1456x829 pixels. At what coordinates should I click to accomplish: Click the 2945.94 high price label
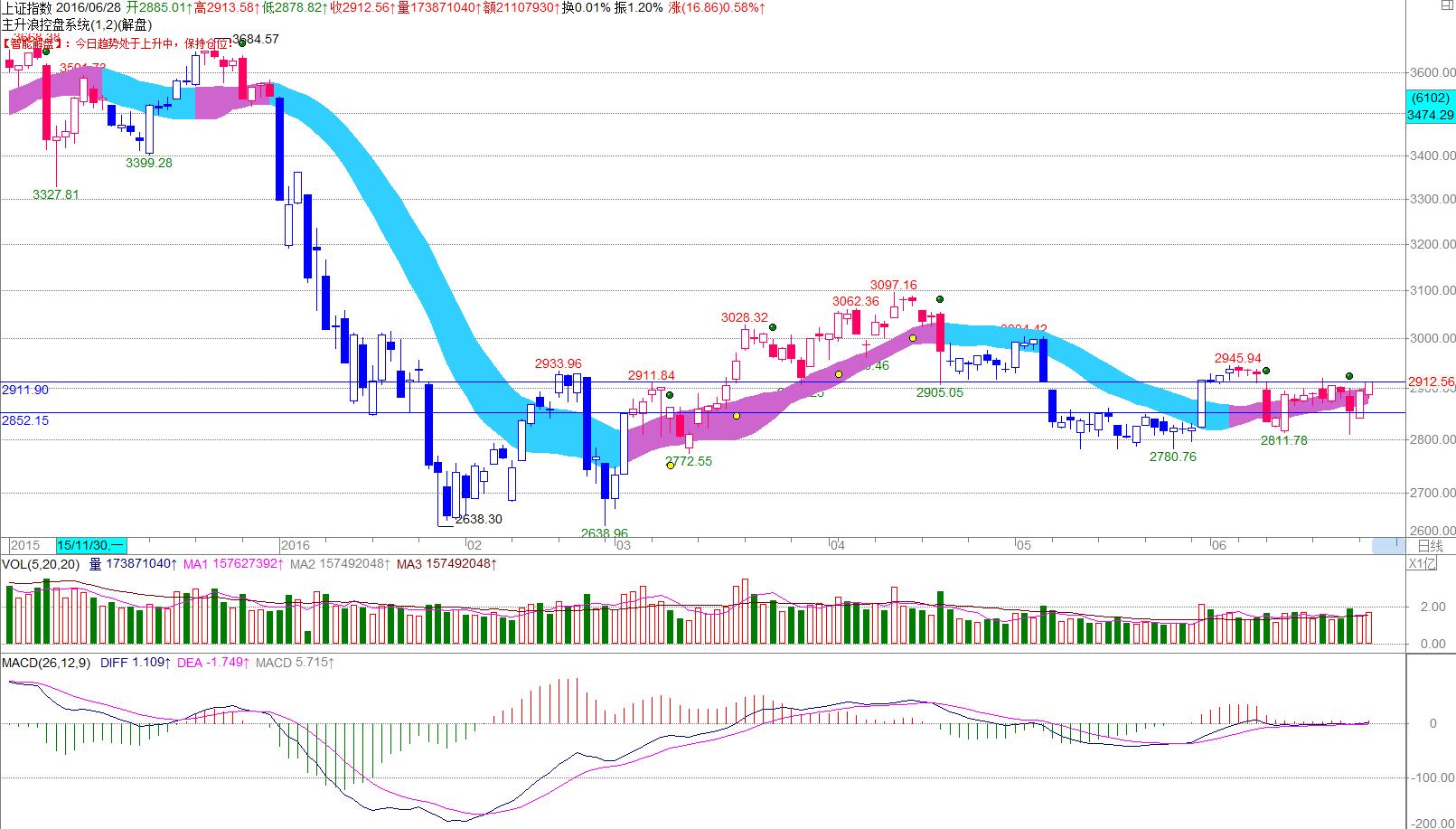tap(1237, 358)
